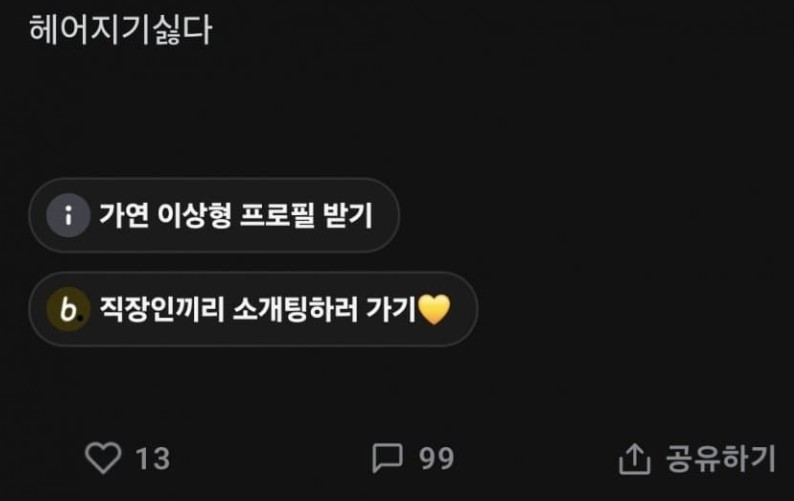This screenshot has height=501, width=794.
Task: Click the 'b.' brand logo icon
Action: [x=68, y=309]
